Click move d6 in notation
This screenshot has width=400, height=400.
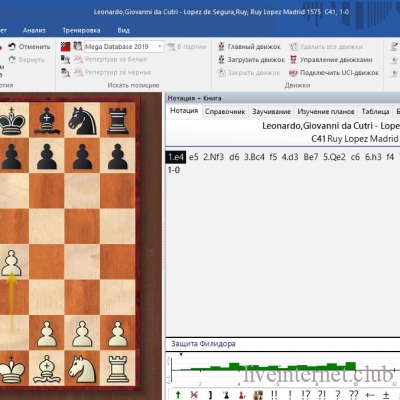(x=234, y=157)
